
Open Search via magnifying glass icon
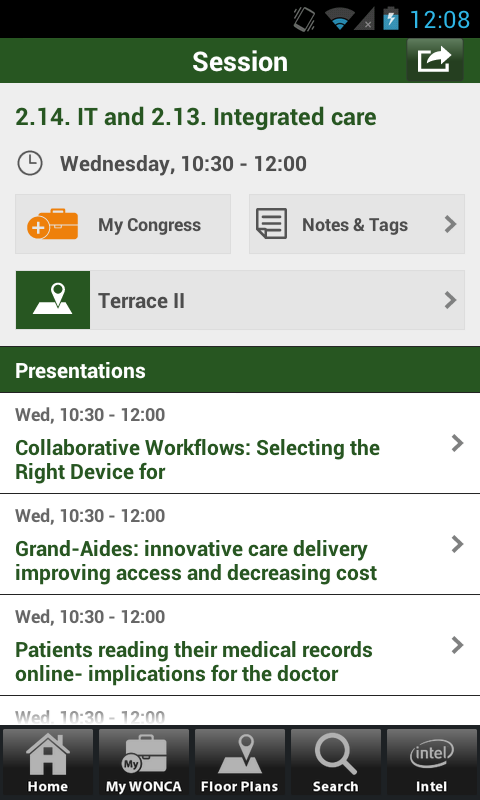(335, 755)
